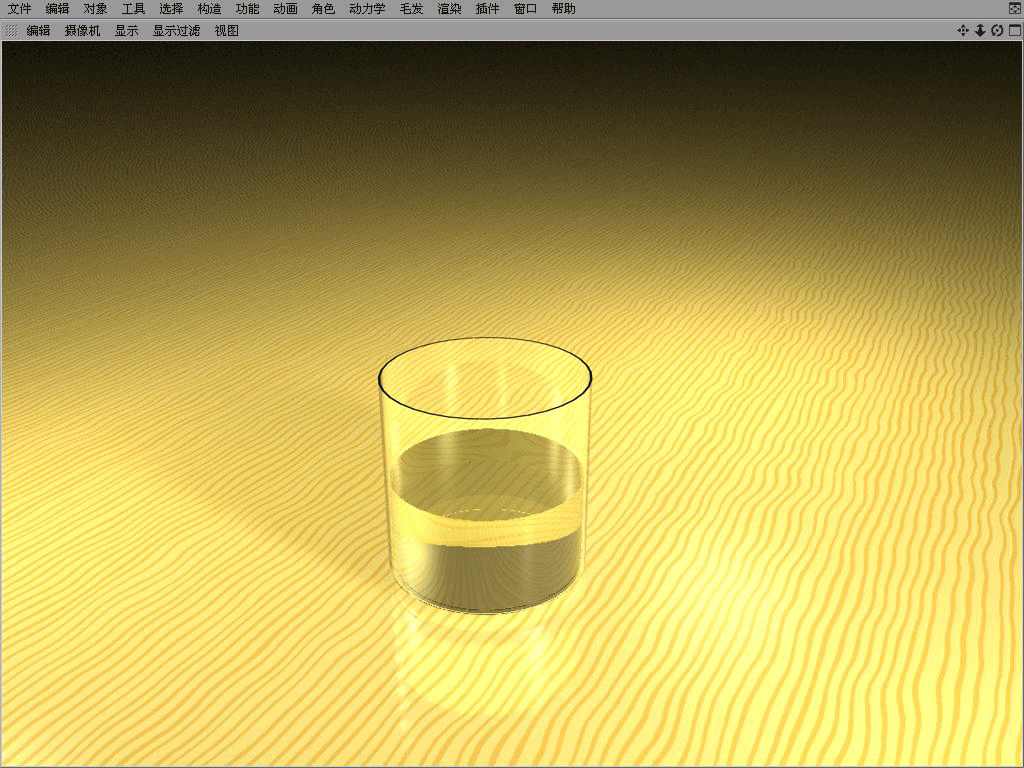Open the 工具 menu
The image size is (1024, 768).
pos(133,9)
